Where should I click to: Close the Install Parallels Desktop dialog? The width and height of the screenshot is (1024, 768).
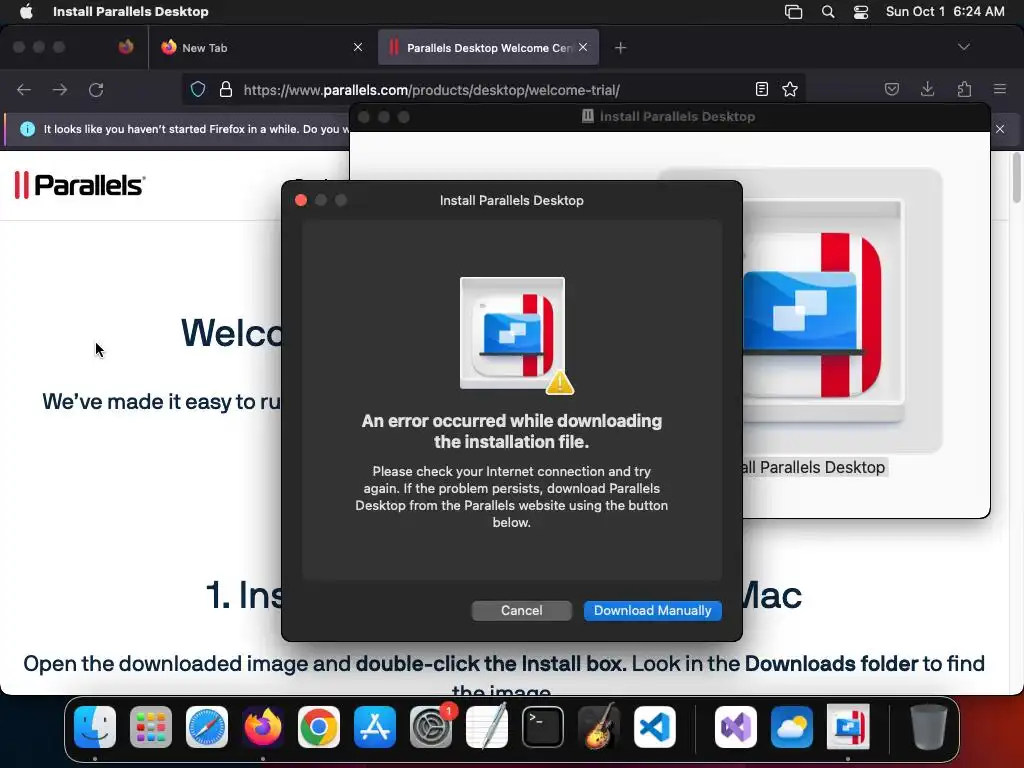[x=301, y=200]
